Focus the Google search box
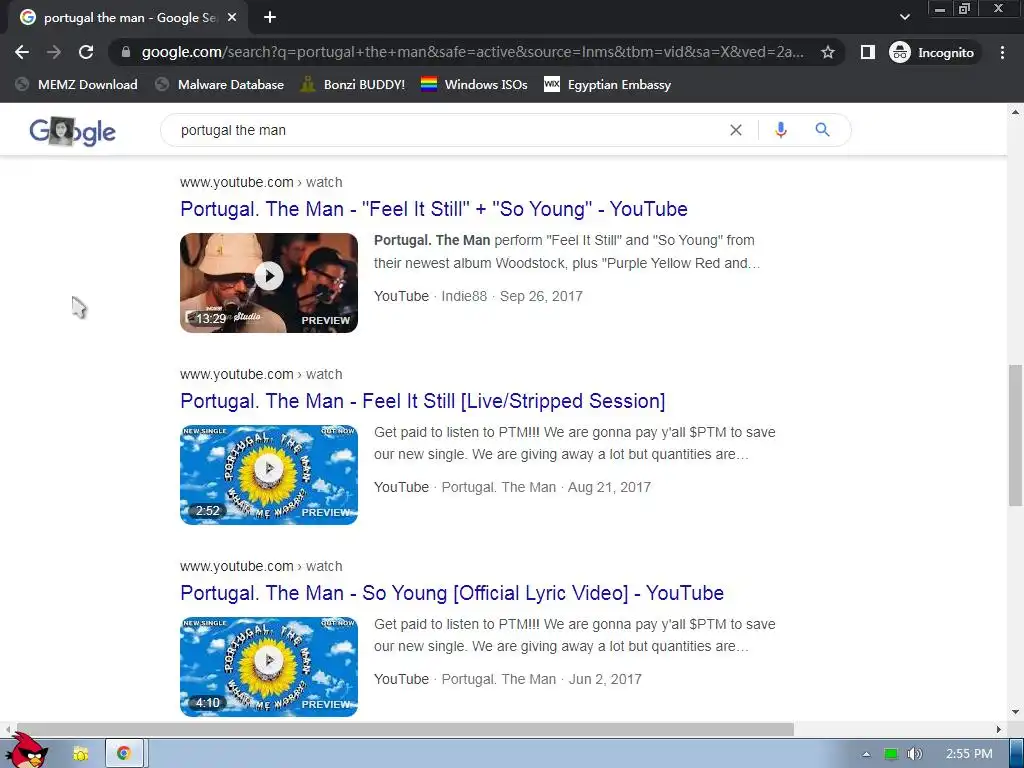Screen dimensions: 1024x768 tap(451, 130)
